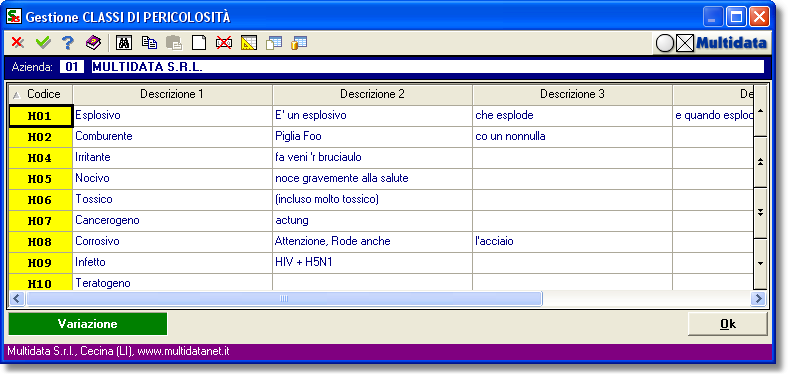Image resolution: width=788 pixels, height=376 pixels.
Task: Click the red X cancel icon in toolbar
Action: [18, 43]
